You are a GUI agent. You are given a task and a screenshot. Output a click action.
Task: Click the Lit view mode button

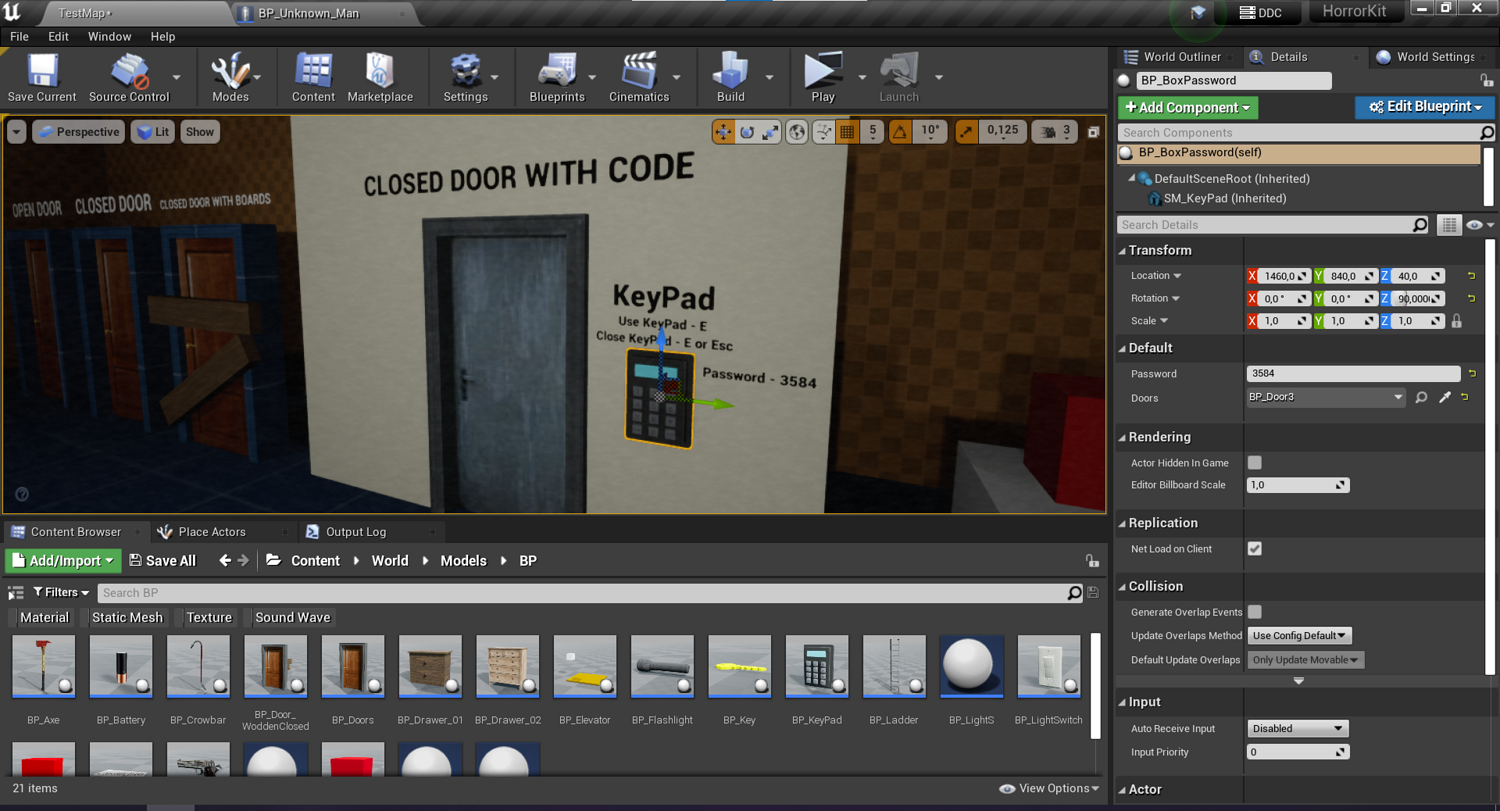click(x=152, y=132)
